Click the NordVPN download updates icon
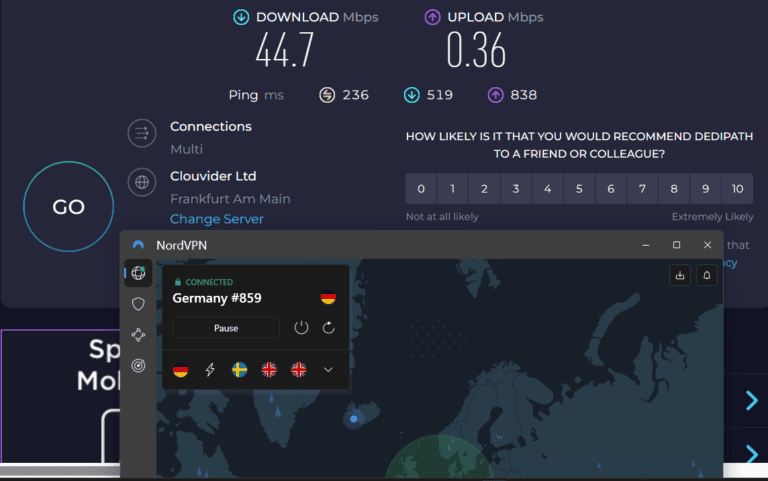 [680, 275]
